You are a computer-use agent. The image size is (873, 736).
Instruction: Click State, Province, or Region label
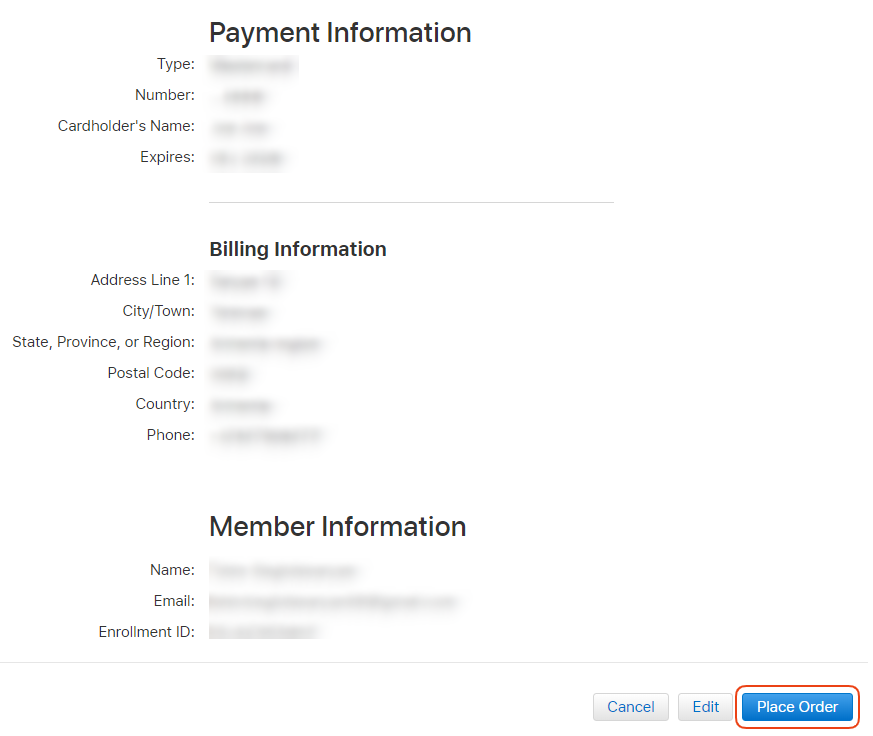103,342
